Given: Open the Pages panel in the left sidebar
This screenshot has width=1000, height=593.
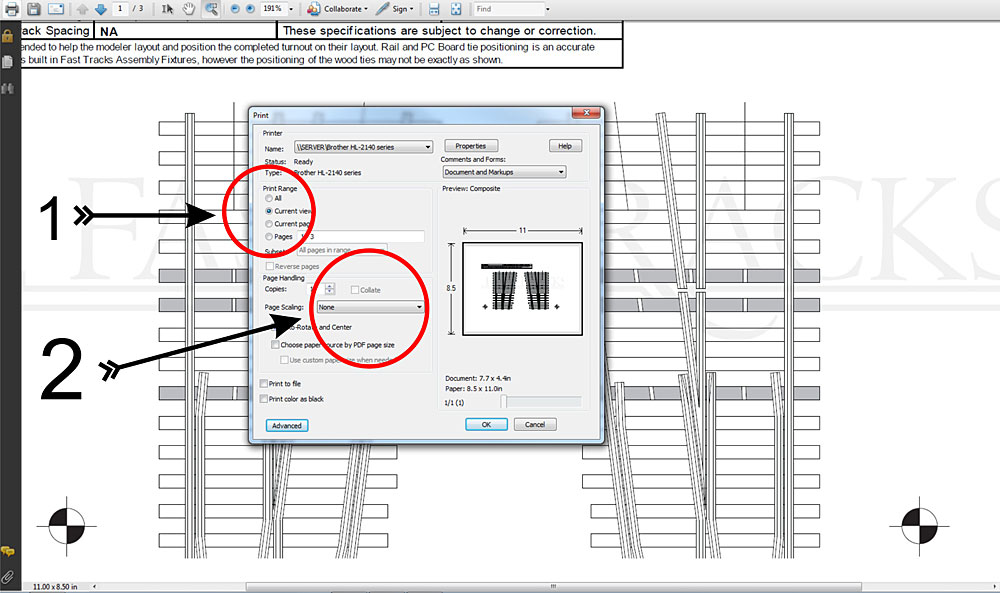Looking at the screenshot, I should tap(8, 62).
